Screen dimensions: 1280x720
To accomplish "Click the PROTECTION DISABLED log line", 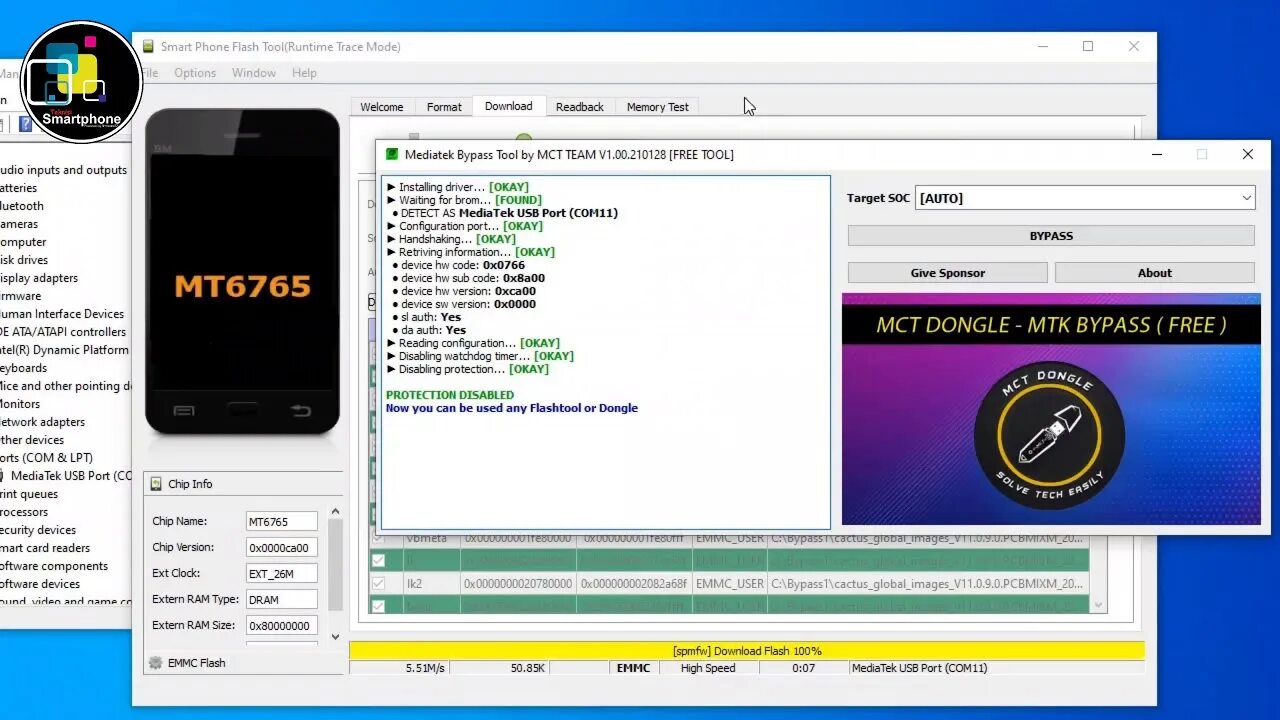I will [x=450, y=395].
